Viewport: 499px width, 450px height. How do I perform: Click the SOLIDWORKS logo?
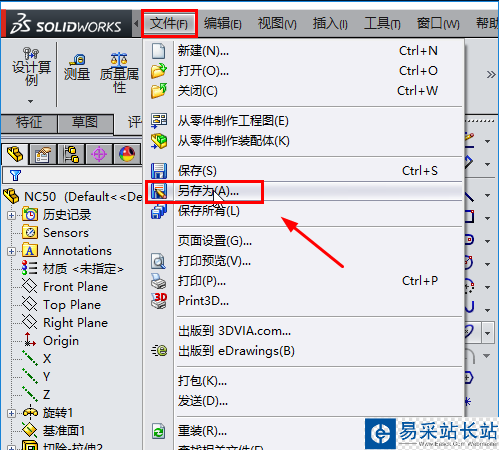click(x=66, y=24)
